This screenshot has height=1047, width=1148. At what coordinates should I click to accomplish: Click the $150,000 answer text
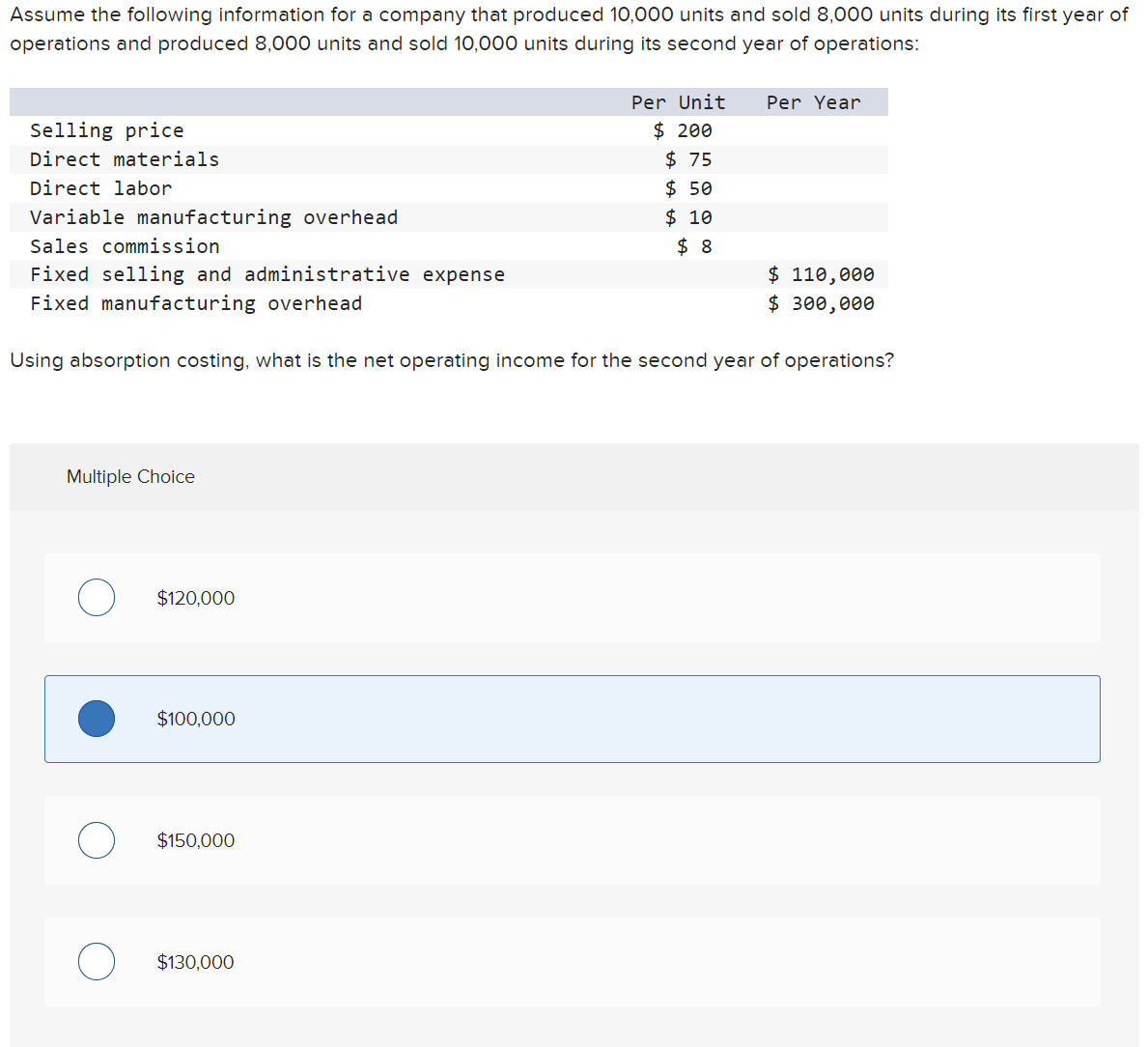tap(195, 840)
